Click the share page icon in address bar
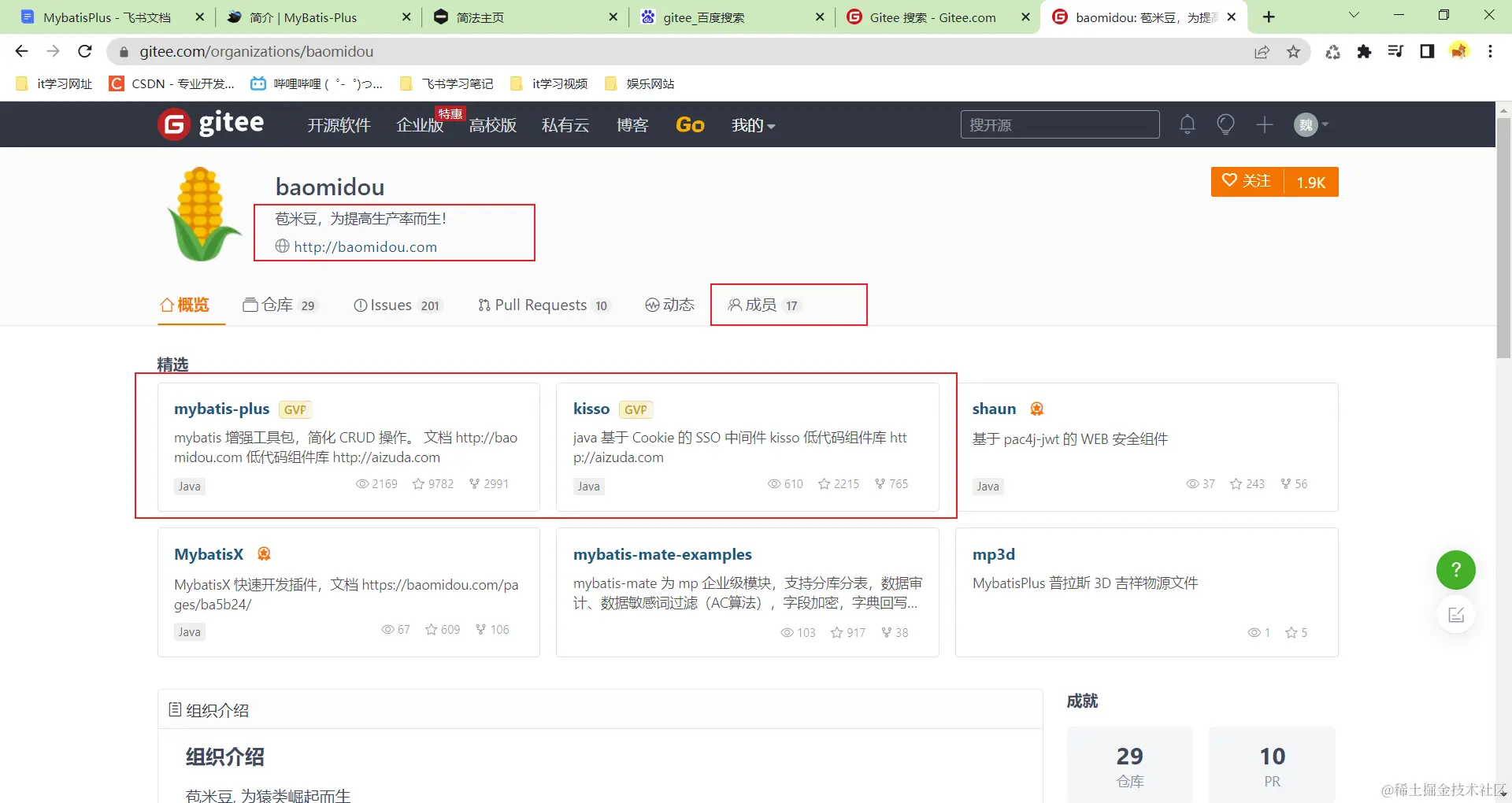 pos(1262,52)
